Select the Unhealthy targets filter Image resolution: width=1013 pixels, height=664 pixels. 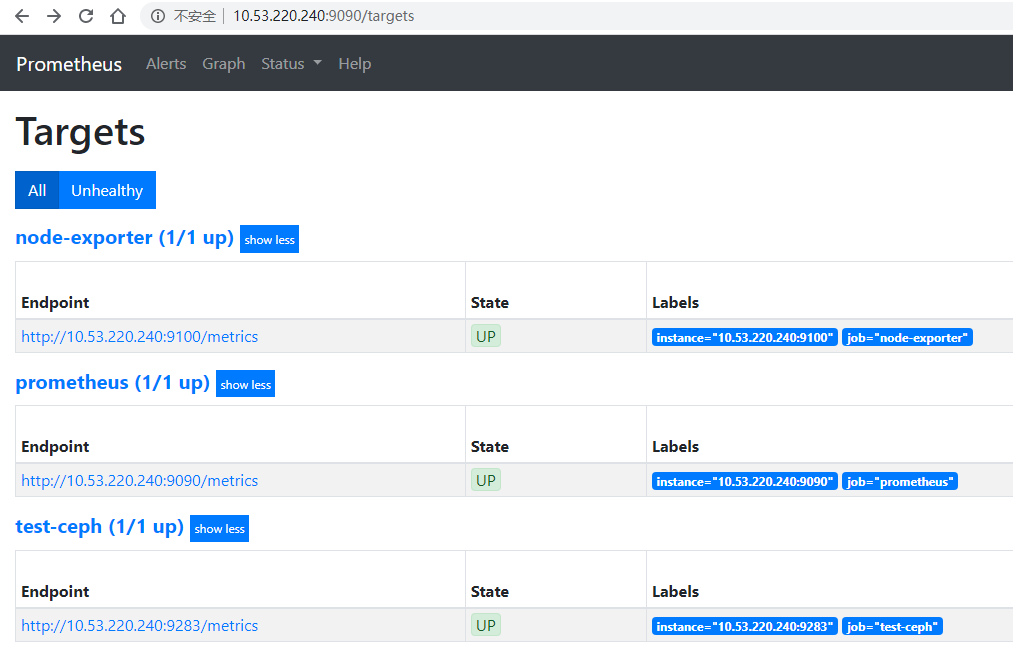[x=107, y=190]
